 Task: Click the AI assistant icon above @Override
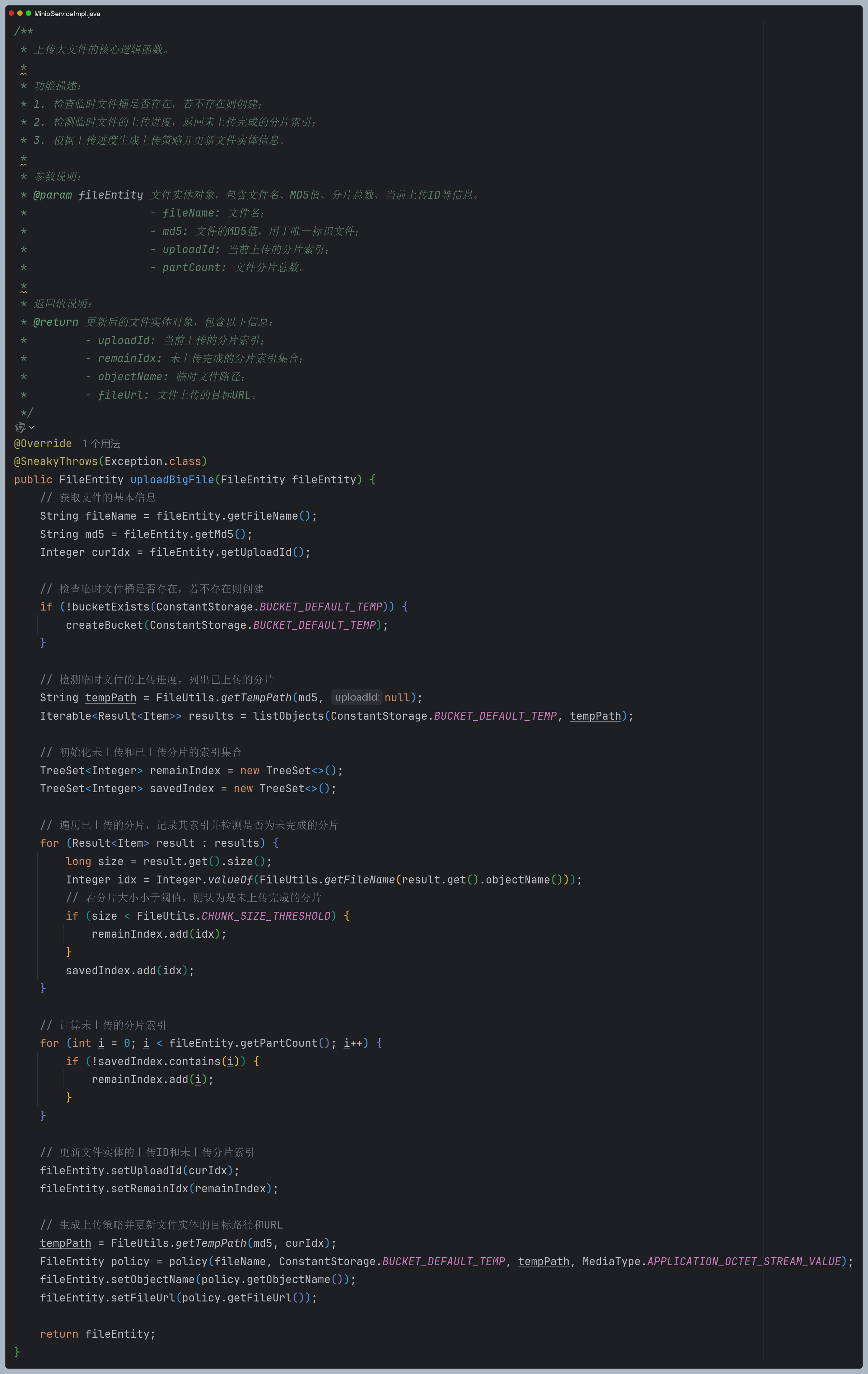click(20, 427)
